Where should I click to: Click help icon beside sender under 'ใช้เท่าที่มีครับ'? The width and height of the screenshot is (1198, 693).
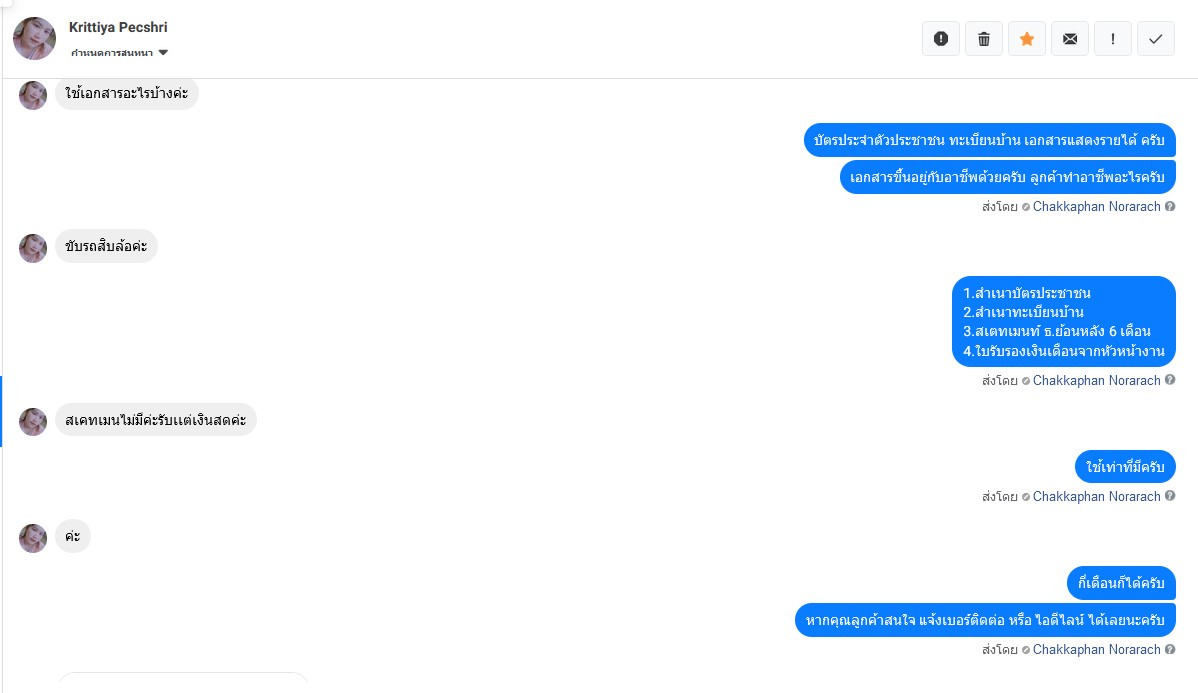point(1170,496)
